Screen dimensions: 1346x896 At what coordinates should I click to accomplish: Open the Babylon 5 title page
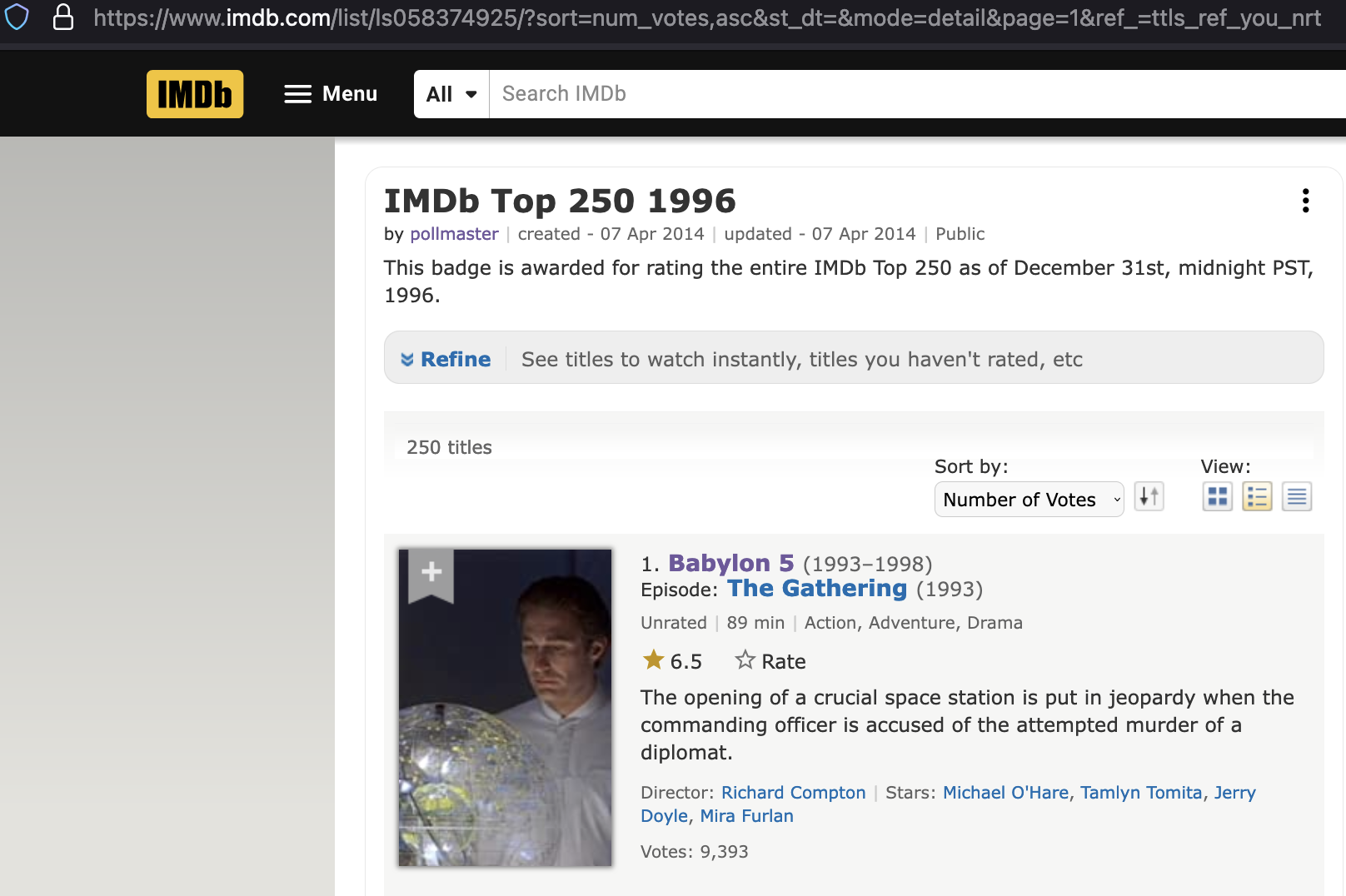(730, 563)
